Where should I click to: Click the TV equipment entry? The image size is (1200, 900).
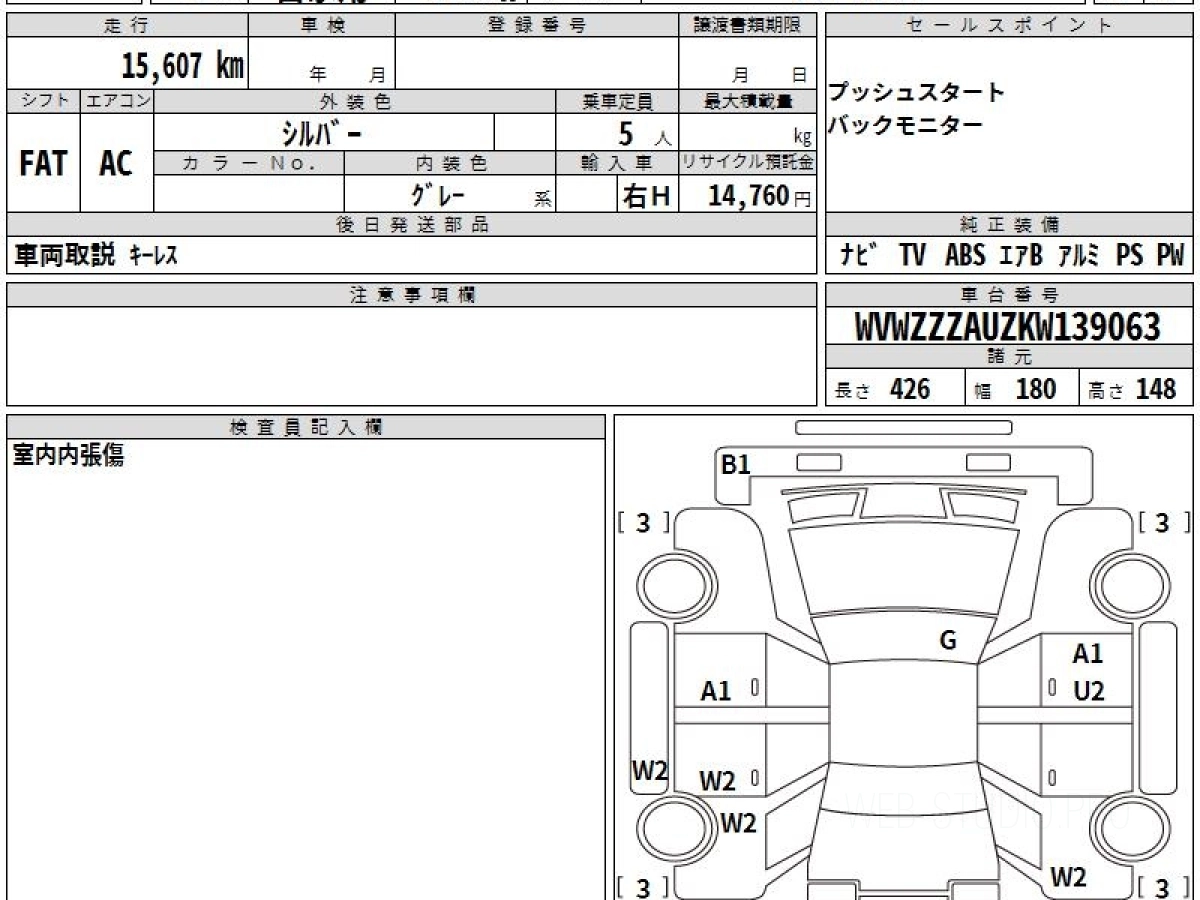click(x=912, y=256)
